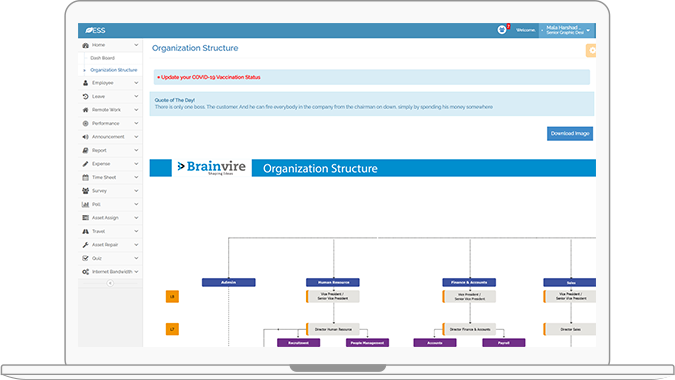Open the Mala Harshad user dropdown

coord(567,30)
